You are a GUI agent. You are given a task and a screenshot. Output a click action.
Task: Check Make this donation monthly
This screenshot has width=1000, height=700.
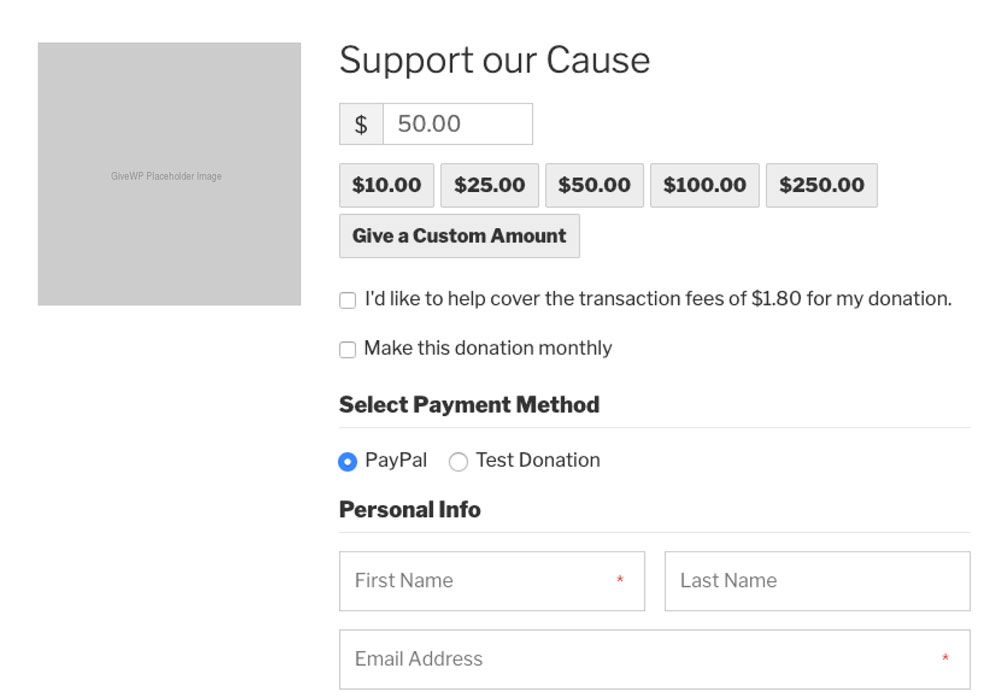(348, 349)
